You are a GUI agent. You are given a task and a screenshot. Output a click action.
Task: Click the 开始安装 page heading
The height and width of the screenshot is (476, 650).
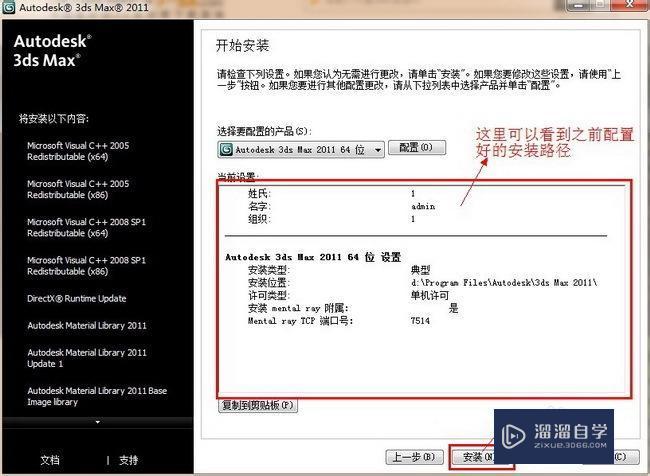(x=243, y=45)
